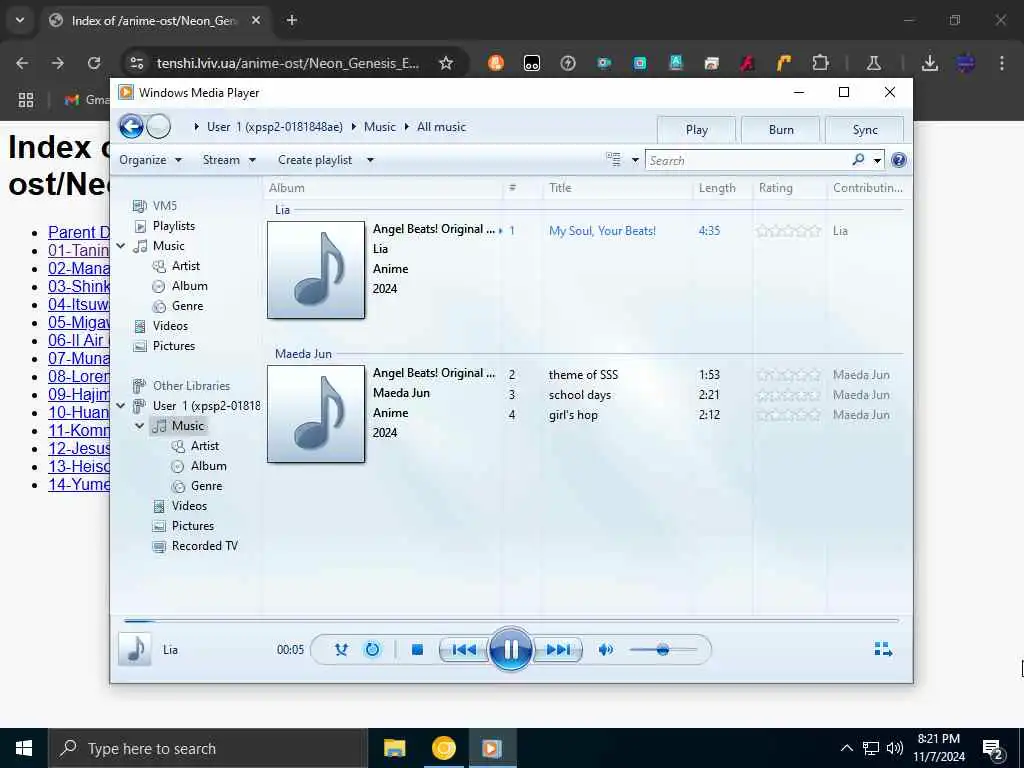Switch to the Sync tab
1024x768 pixels.
click(x=865, y=129)
